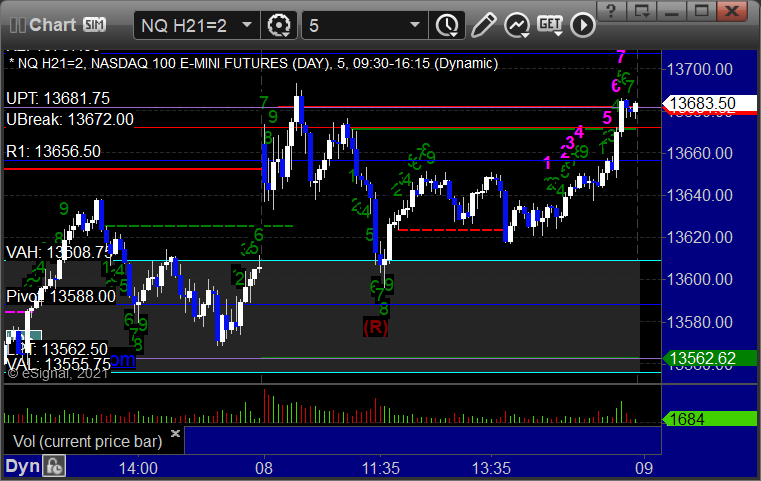The height and width of the screenshot is (481, 761).
Task: Click the R1: 13656.50 level label
Action: tap(53, 151)
